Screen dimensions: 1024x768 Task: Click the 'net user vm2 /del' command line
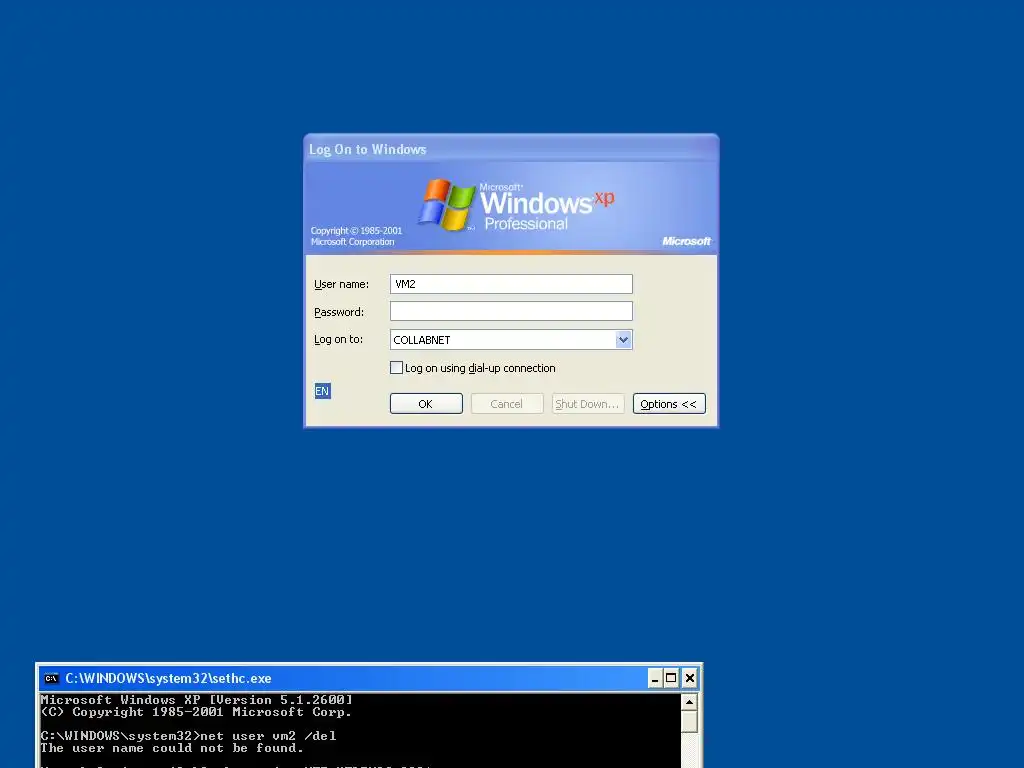pos(188,736)
